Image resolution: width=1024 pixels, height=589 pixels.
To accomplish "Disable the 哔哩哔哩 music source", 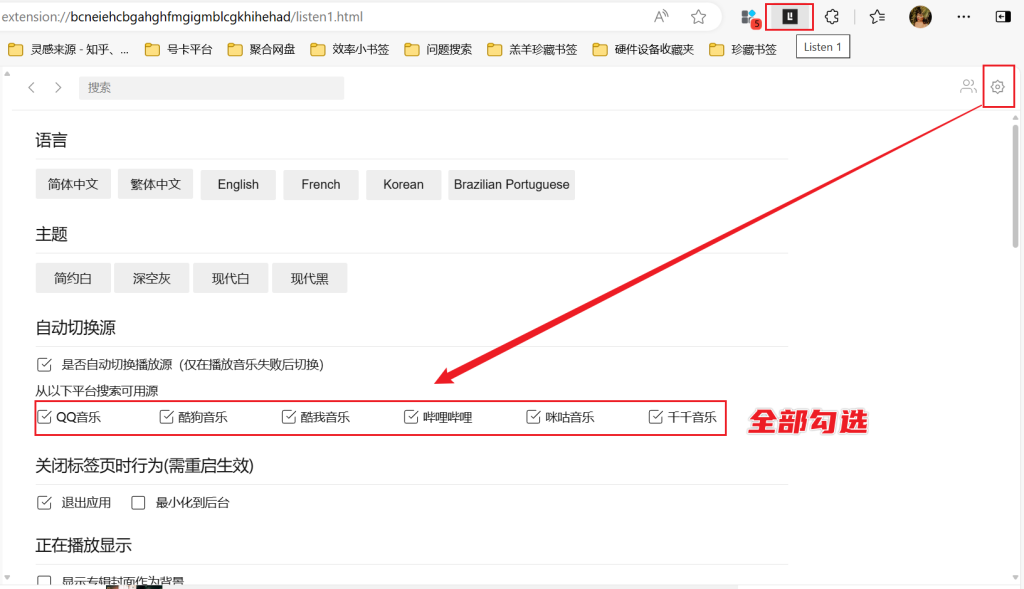I will pyautogui.click(x=409, y=417).
